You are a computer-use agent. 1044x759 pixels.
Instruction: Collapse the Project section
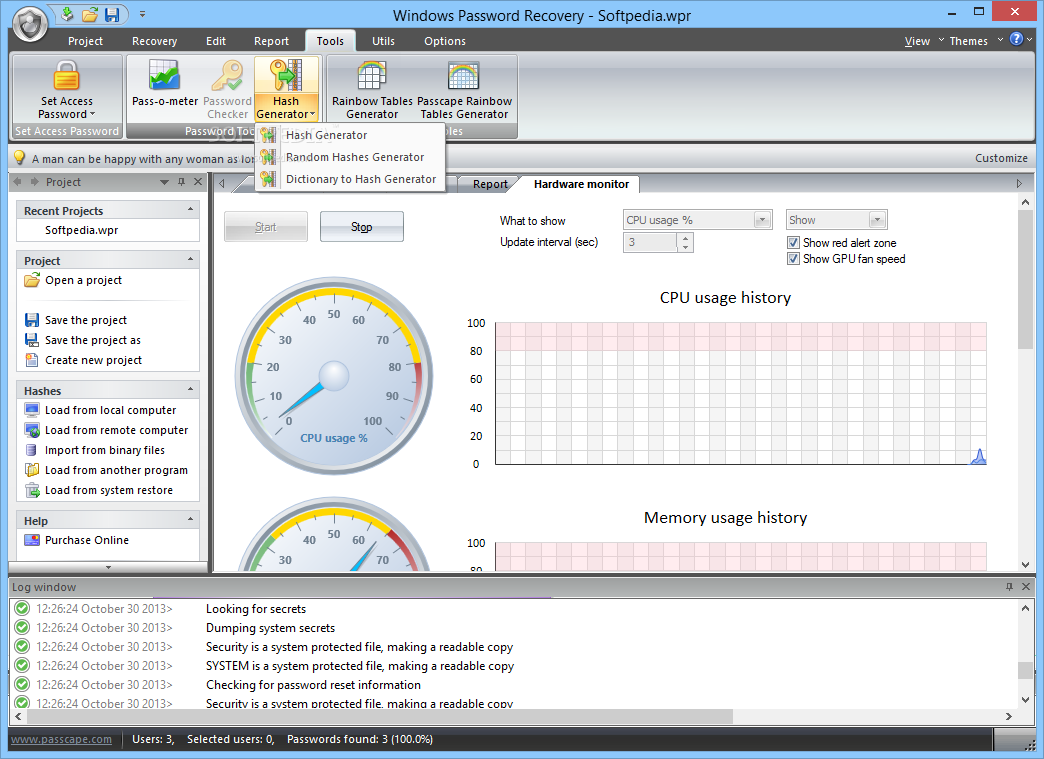[190, 260]
